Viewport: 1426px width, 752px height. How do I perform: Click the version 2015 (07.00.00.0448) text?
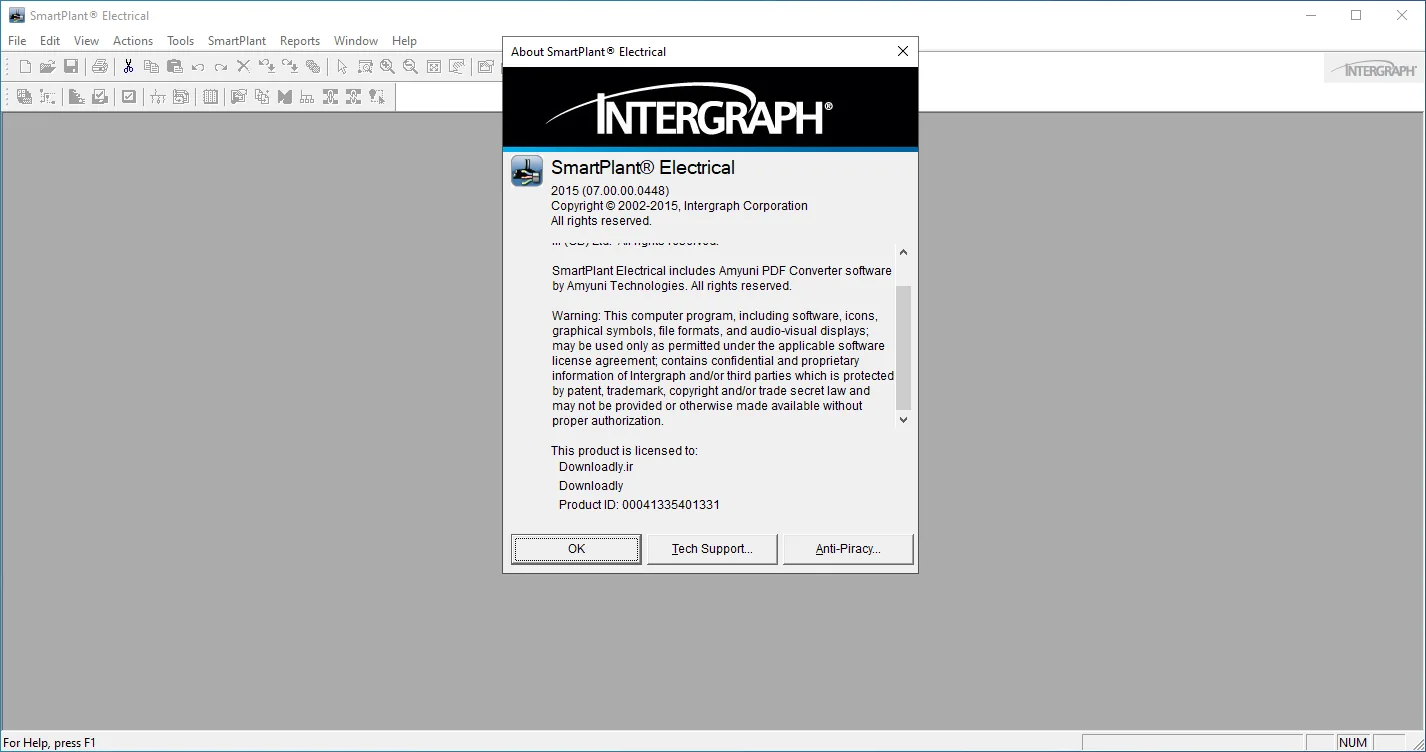610,190
